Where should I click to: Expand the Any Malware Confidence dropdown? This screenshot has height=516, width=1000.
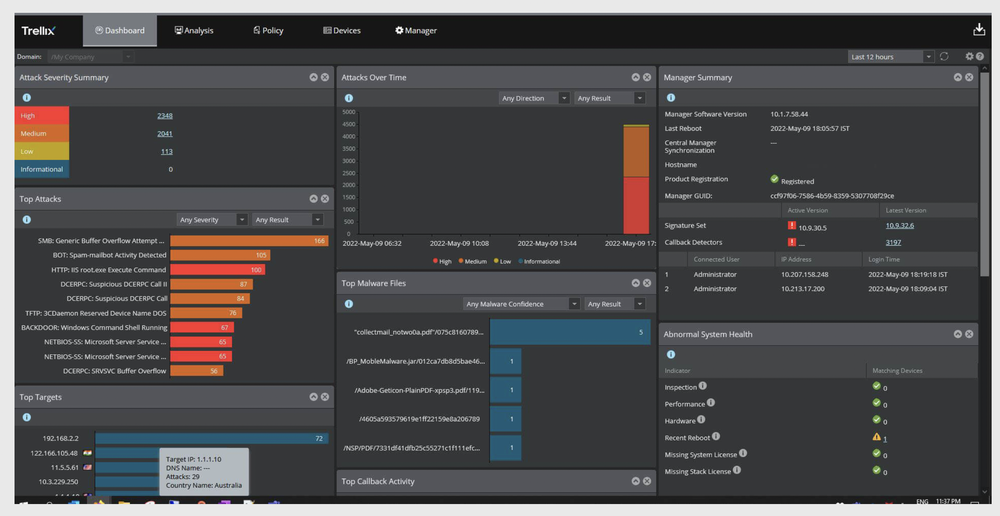[x=520, y=304]
